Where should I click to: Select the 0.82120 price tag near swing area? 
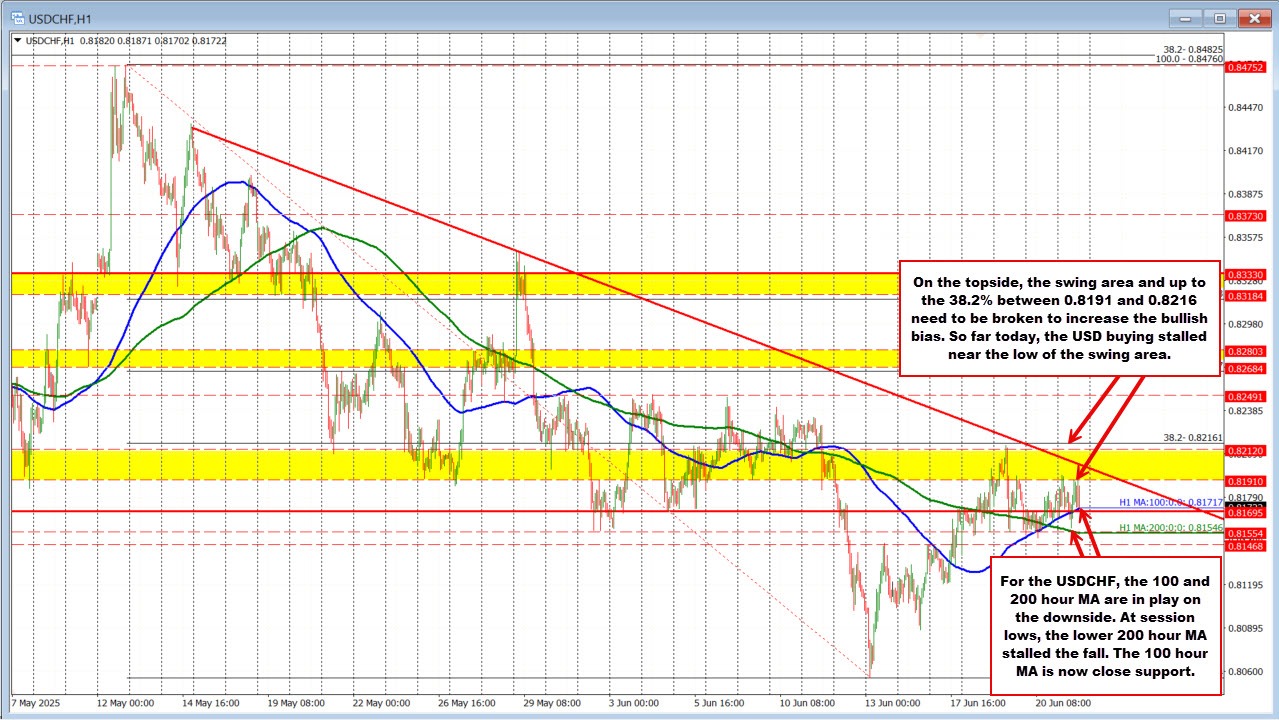point(1247,452)
